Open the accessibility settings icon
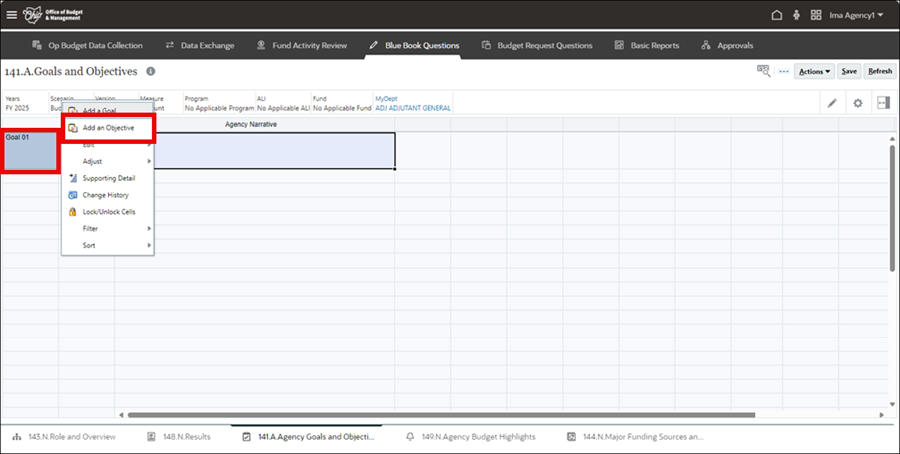Viewport: 900px width, 454px height. pyautogui.click(x=796, y=15)
